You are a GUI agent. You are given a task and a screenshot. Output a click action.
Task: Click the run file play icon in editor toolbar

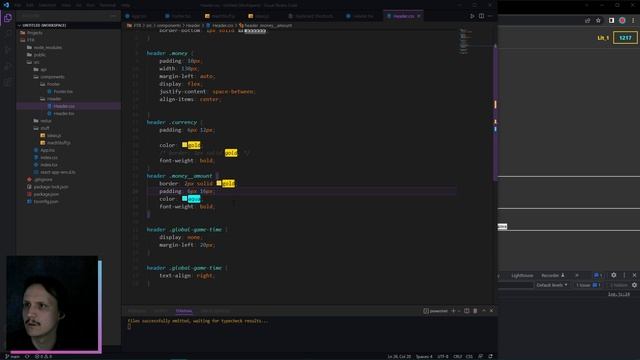pos(472,16)
